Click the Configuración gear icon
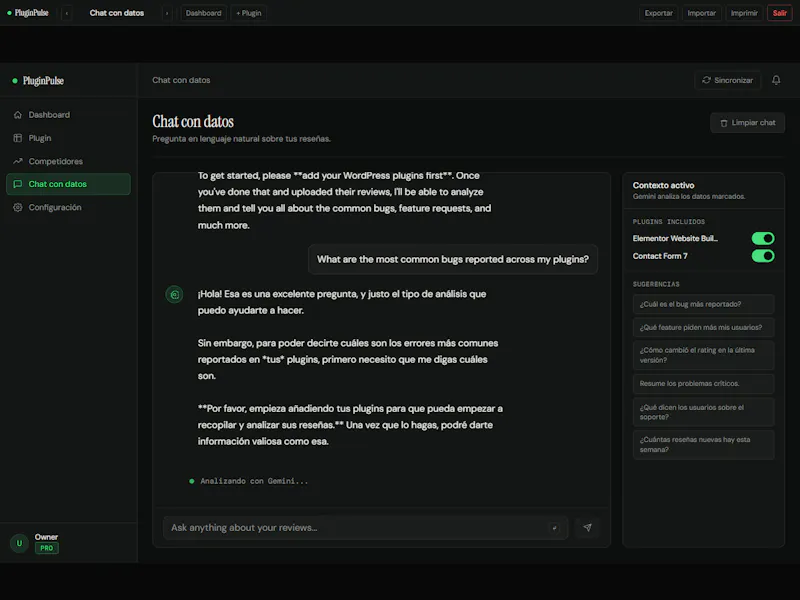Image resolution: width=800 pixels, height=600 pixels. pos(18,207)
